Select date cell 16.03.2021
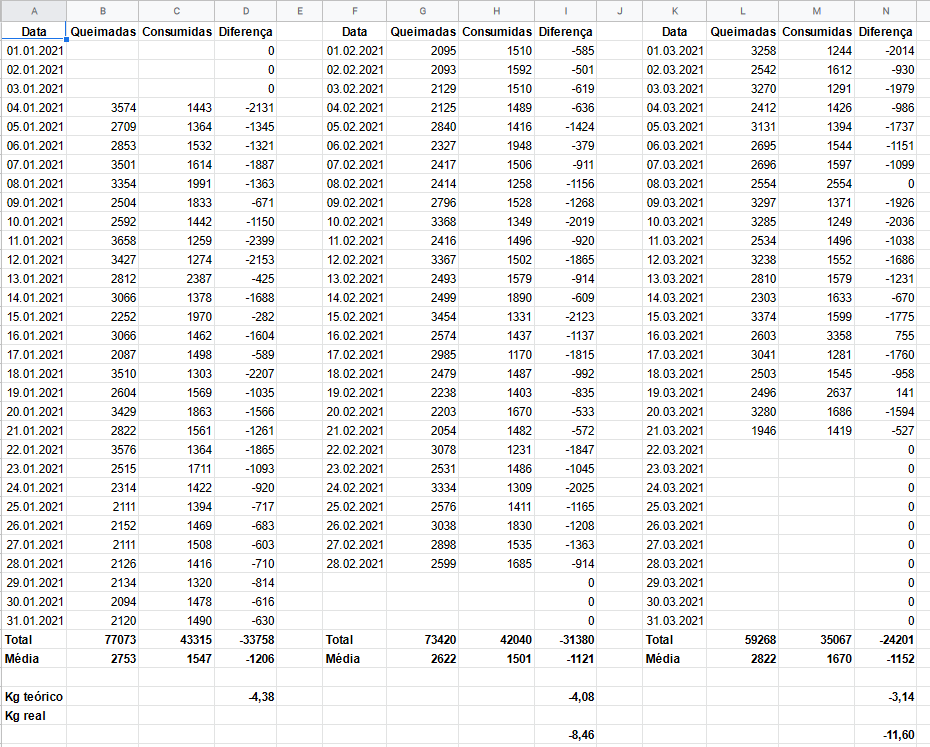The height and width of the screenshot is (747, 930). [675, 335]
